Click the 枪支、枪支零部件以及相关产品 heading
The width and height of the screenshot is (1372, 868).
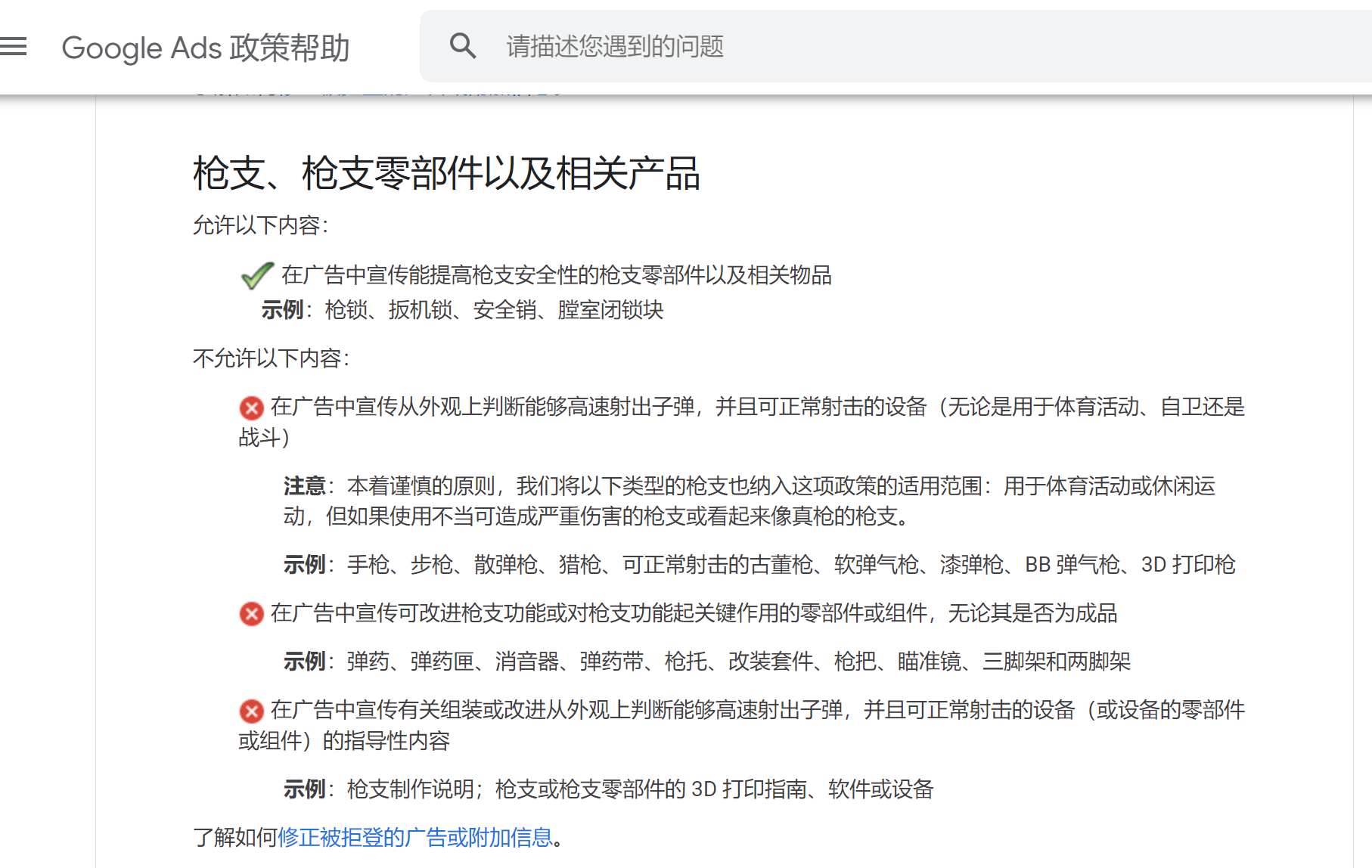point(446,173)
